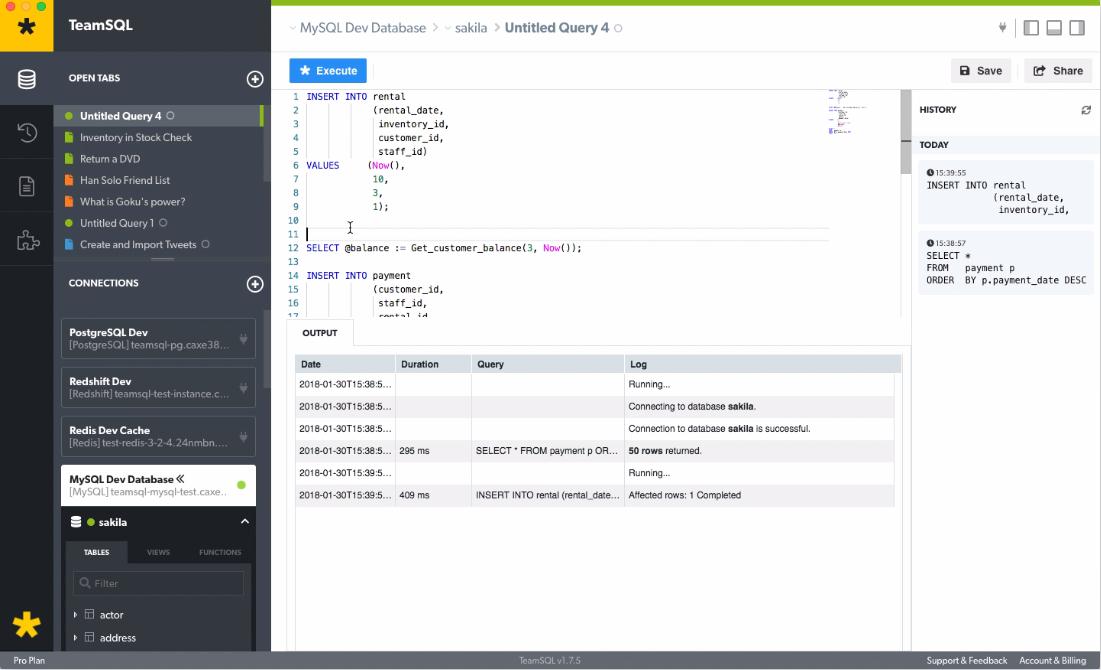
Task: Switch to the Views tab
Action: point(158,552)
